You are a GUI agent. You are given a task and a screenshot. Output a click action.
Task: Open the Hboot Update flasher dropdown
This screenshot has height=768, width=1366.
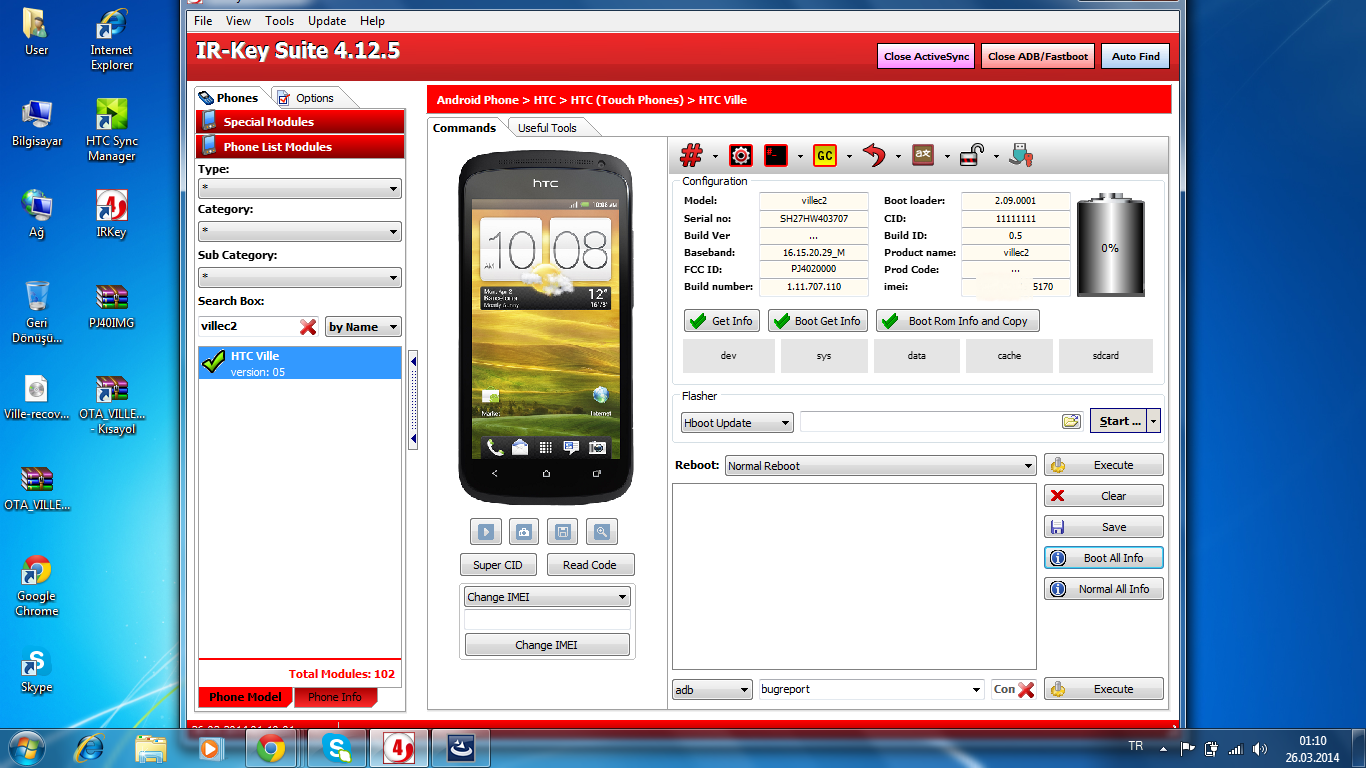pos(737,423)
